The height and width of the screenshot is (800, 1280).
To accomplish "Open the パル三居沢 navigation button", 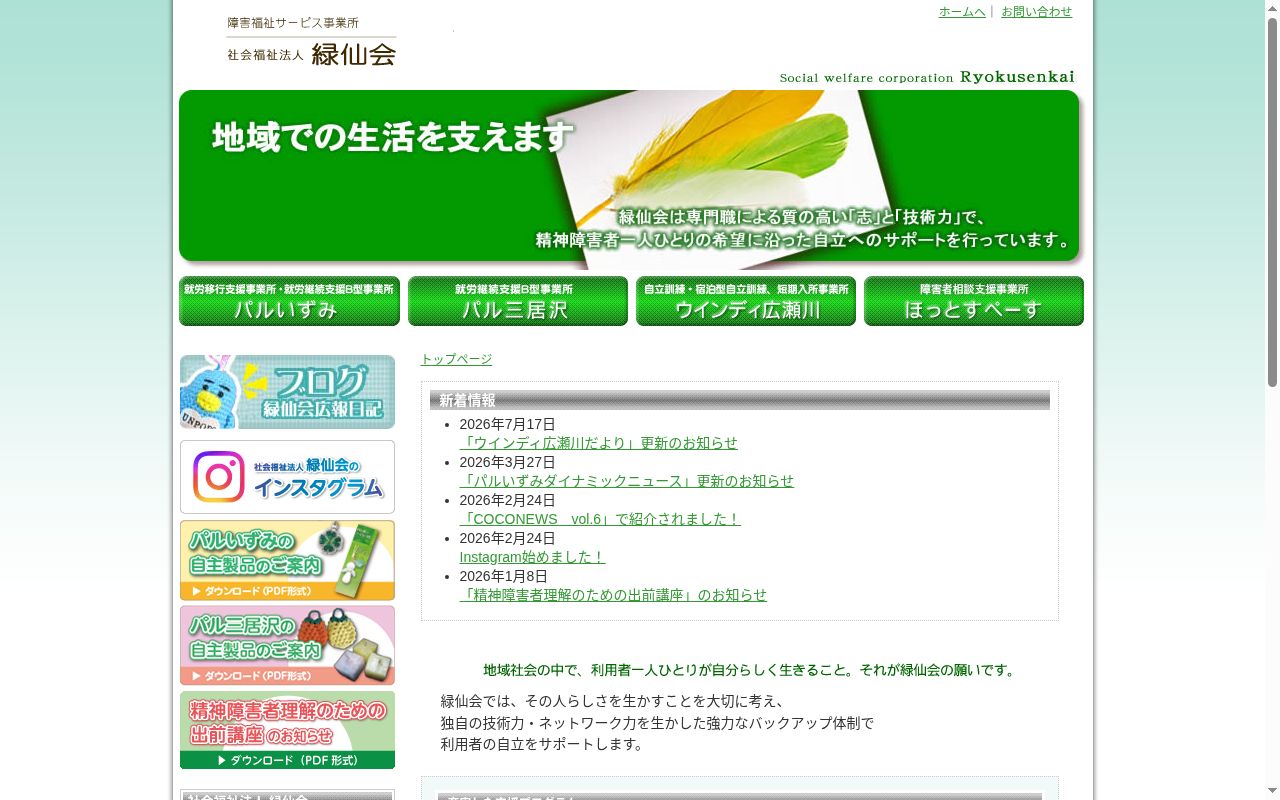I will pos(518,301).
